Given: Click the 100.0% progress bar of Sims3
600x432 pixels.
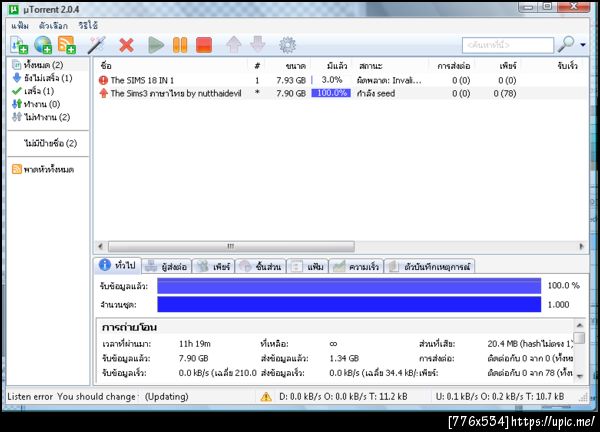Looking at the screenshot, I should pos(331,93).
